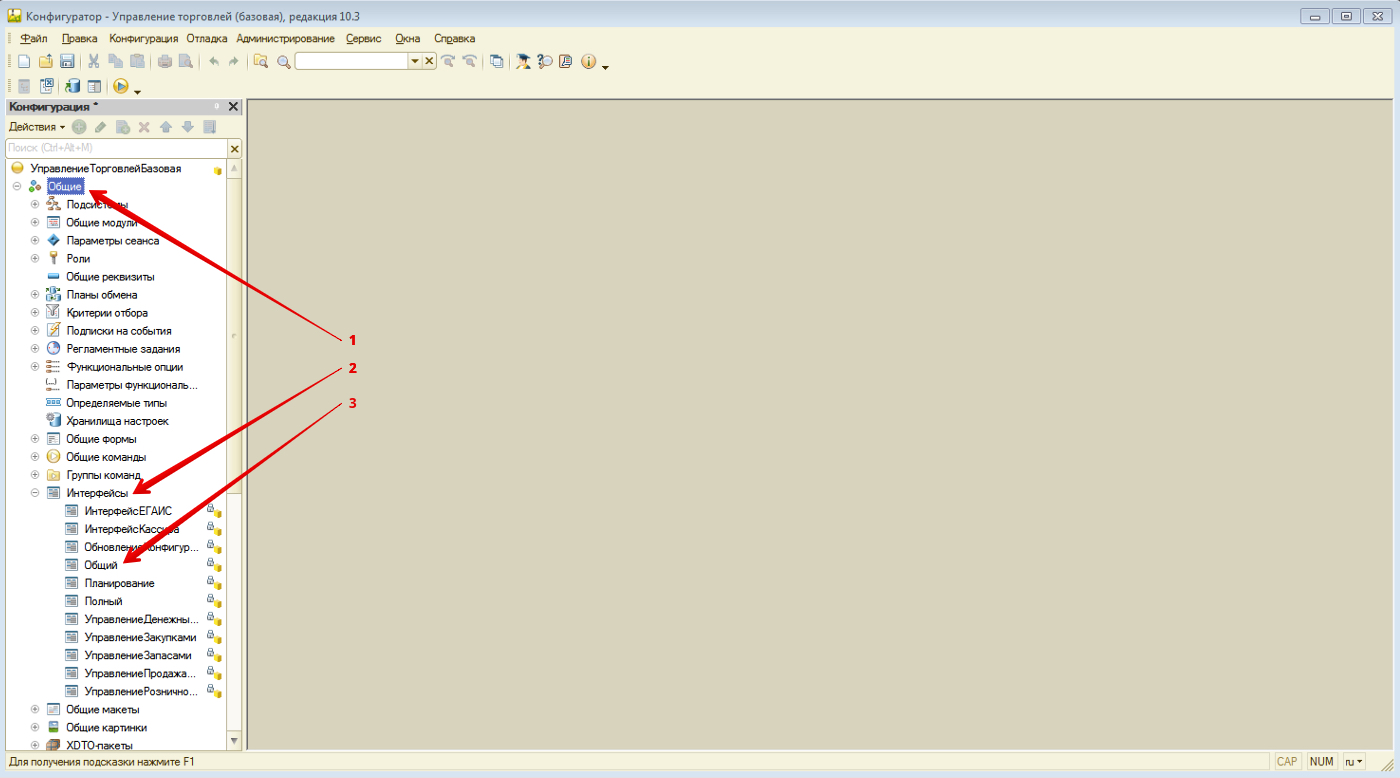
Task: Click the Поиск (Ctrl+Alt+M) search field
Action: click(x=115, y=148)
